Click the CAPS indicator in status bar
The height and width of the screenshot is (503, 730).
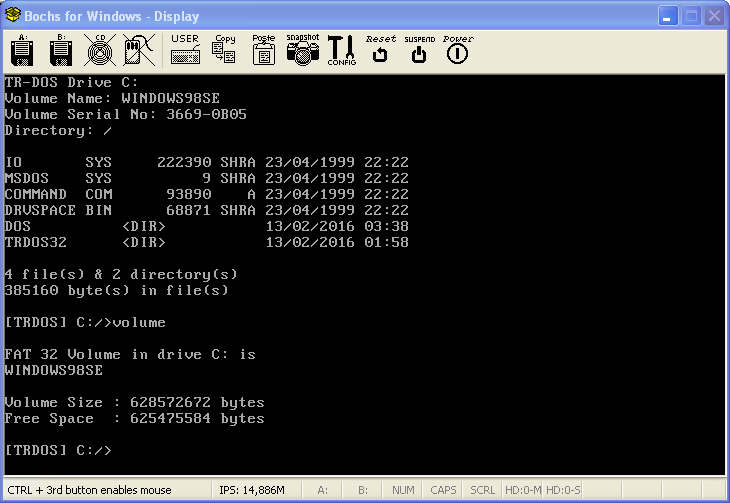pos(443,490)
